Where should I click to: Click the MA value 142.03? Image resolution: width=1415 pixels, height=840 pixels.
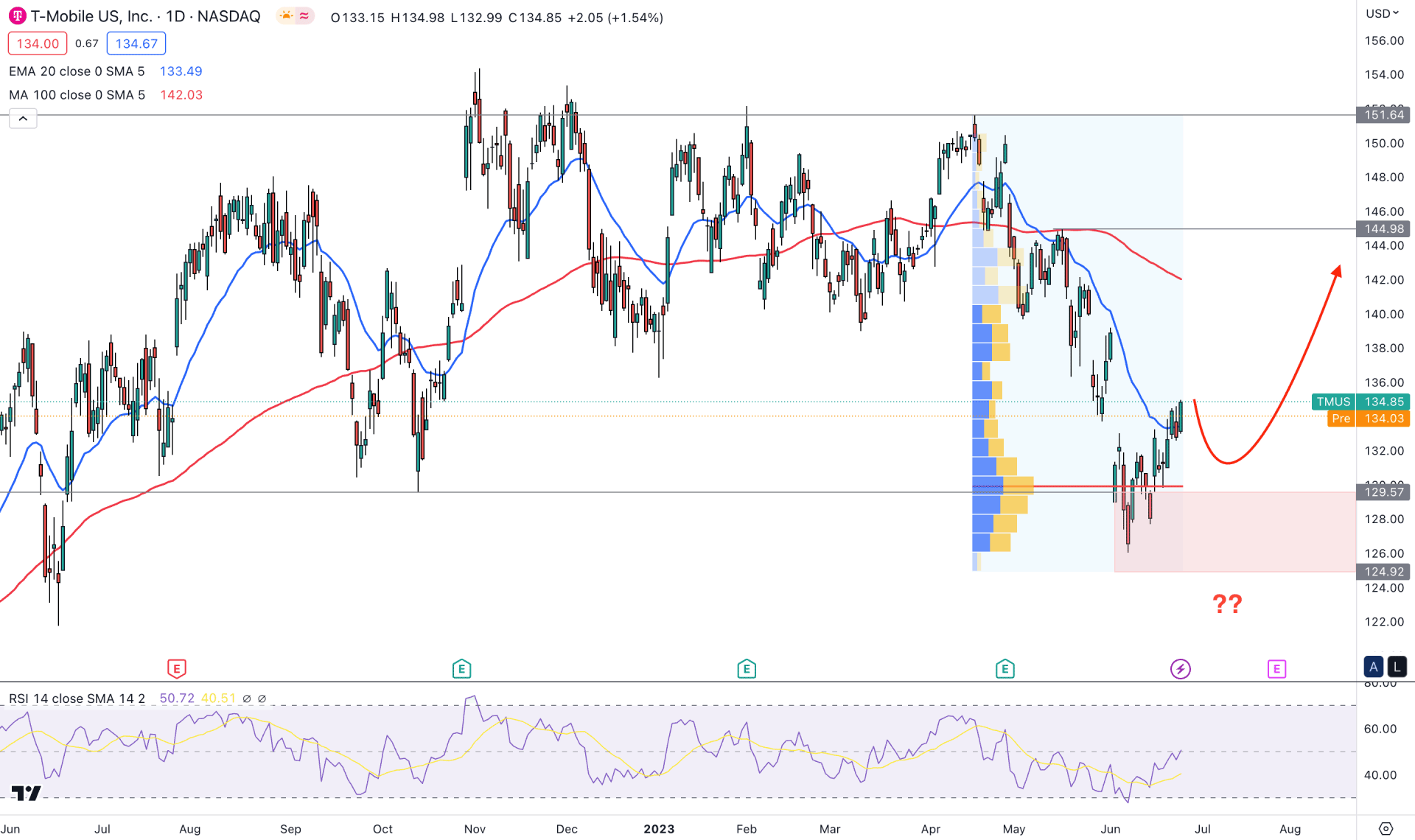[181, 95]
